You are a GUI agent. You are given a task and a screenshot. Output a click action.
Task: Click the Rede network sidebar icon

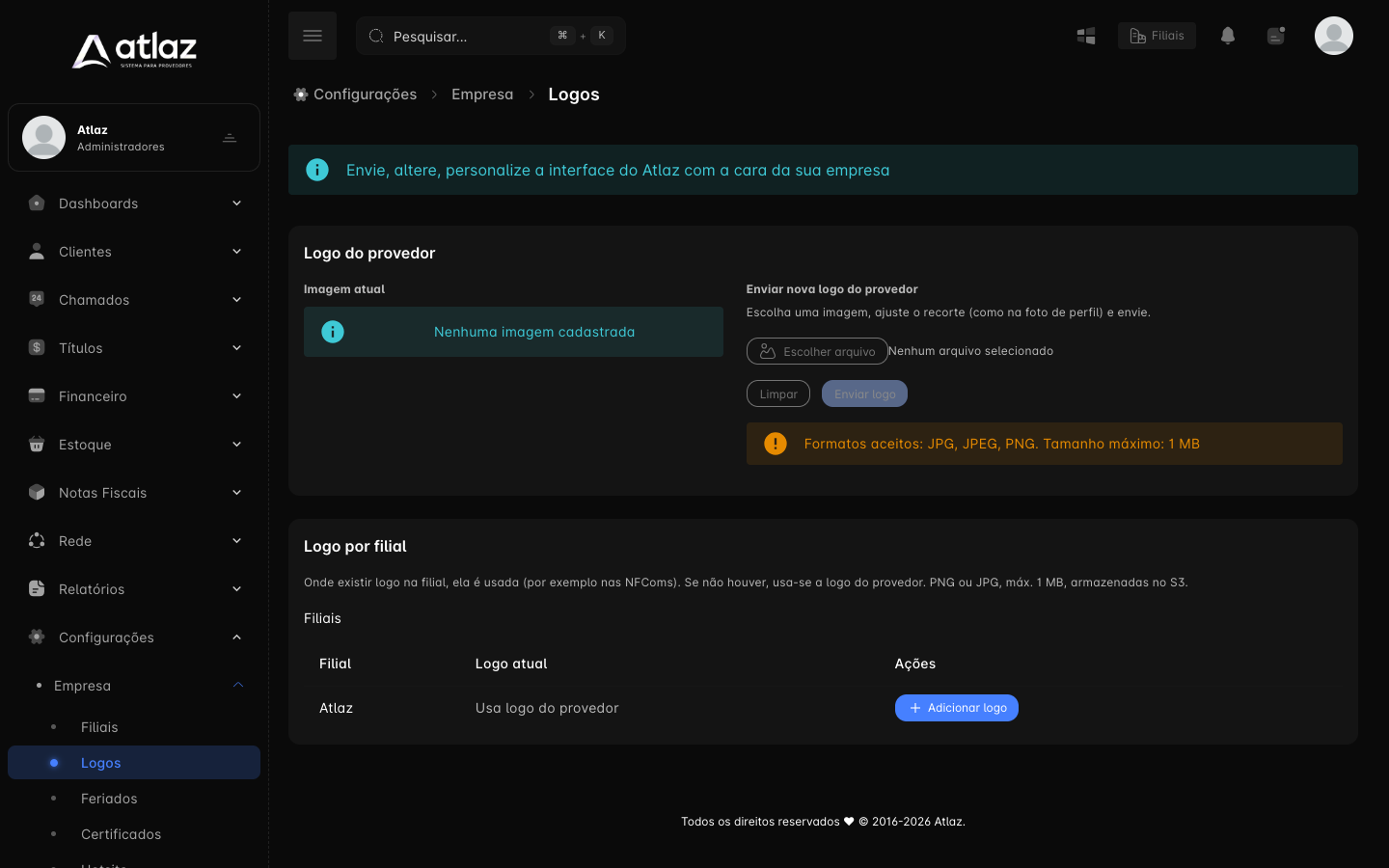pos(37,540)
